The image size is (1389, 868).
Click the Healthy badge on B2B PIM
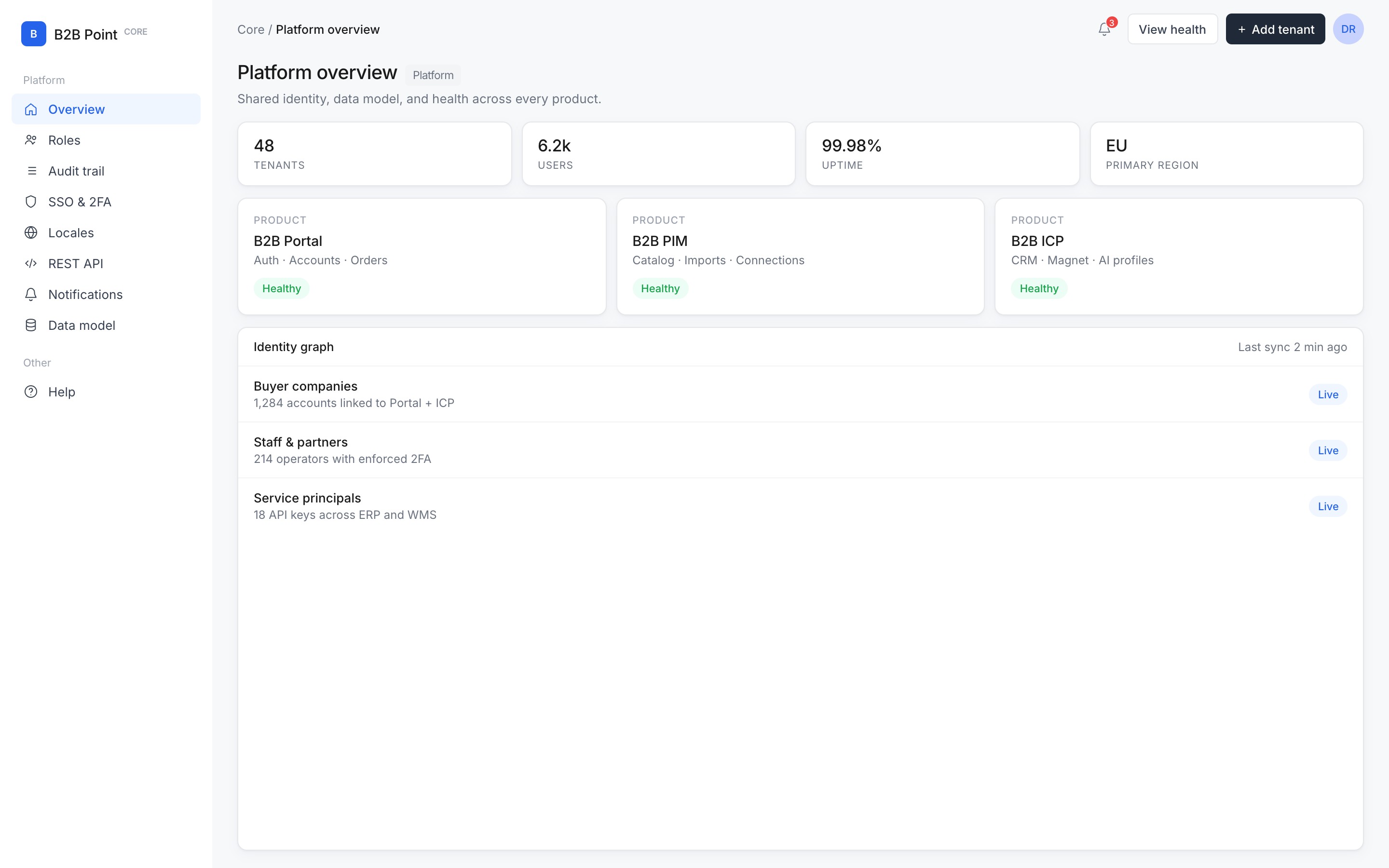[x=660, y=288]
